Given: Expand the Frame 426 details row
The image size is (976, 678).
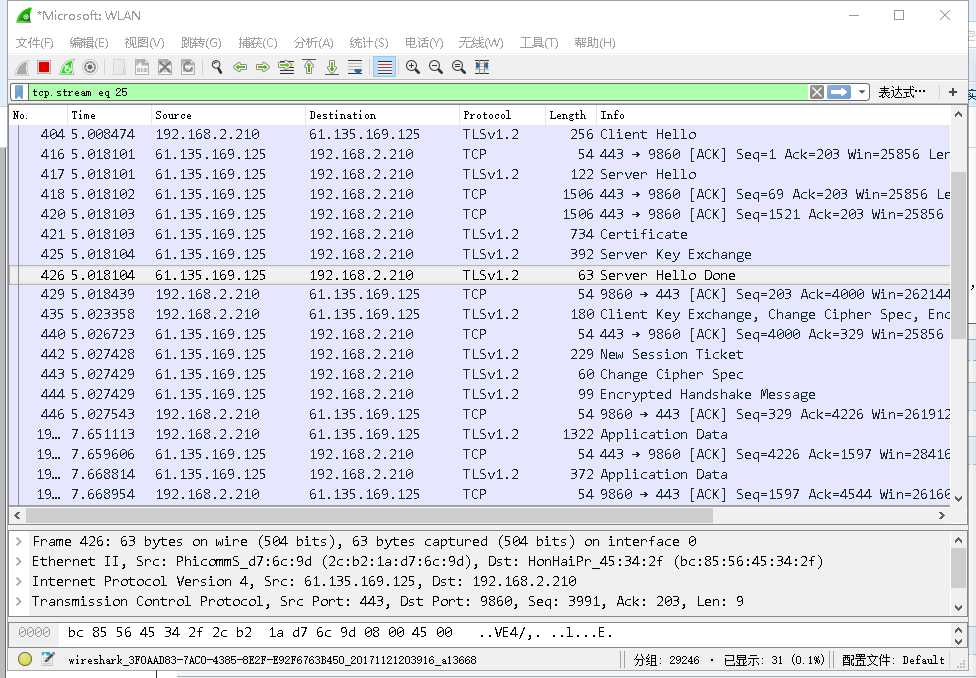Looking at the screenshot, I should coord(19,542).
